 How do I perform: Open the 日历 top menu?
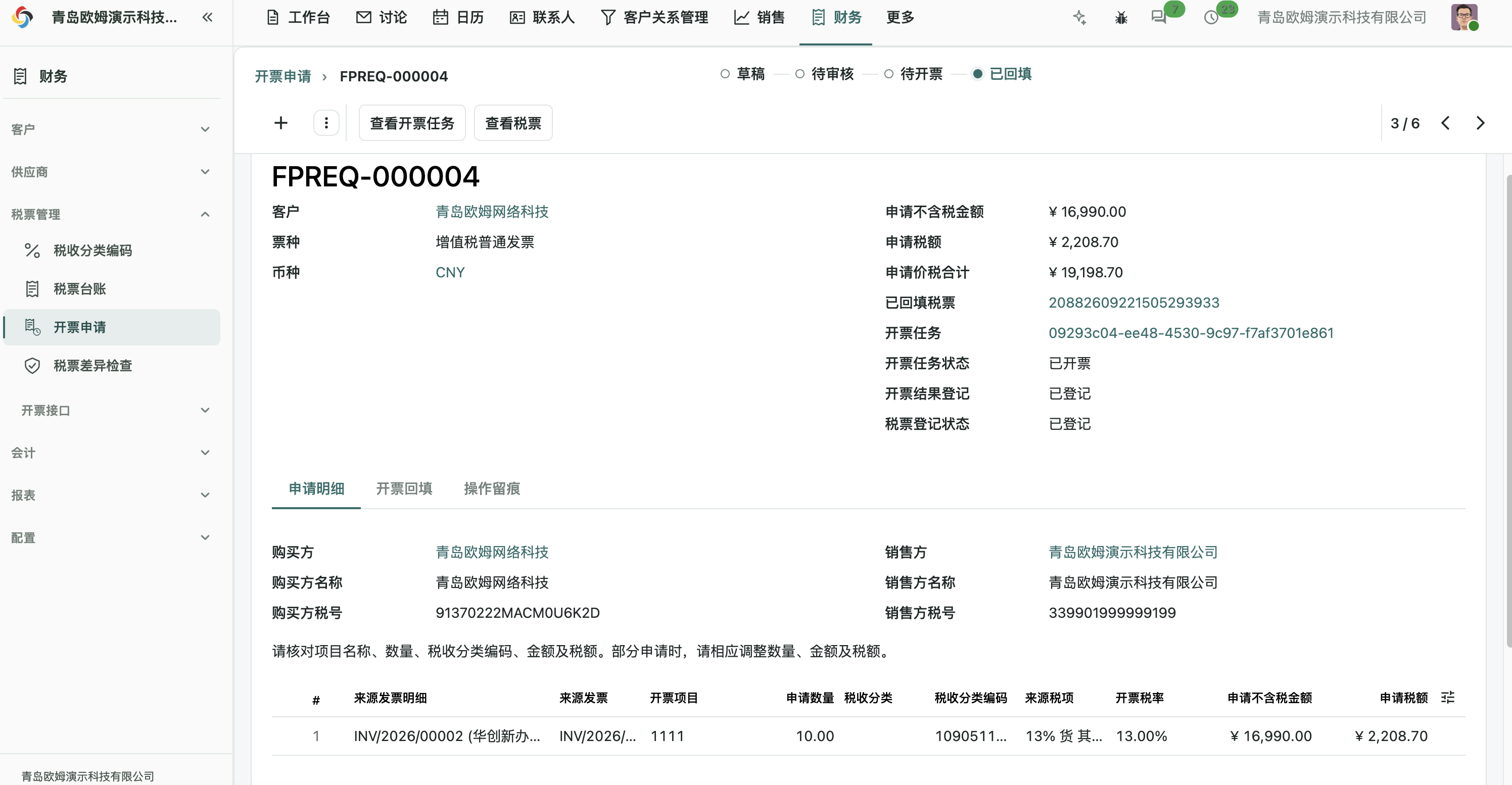[x=458, y=18]
